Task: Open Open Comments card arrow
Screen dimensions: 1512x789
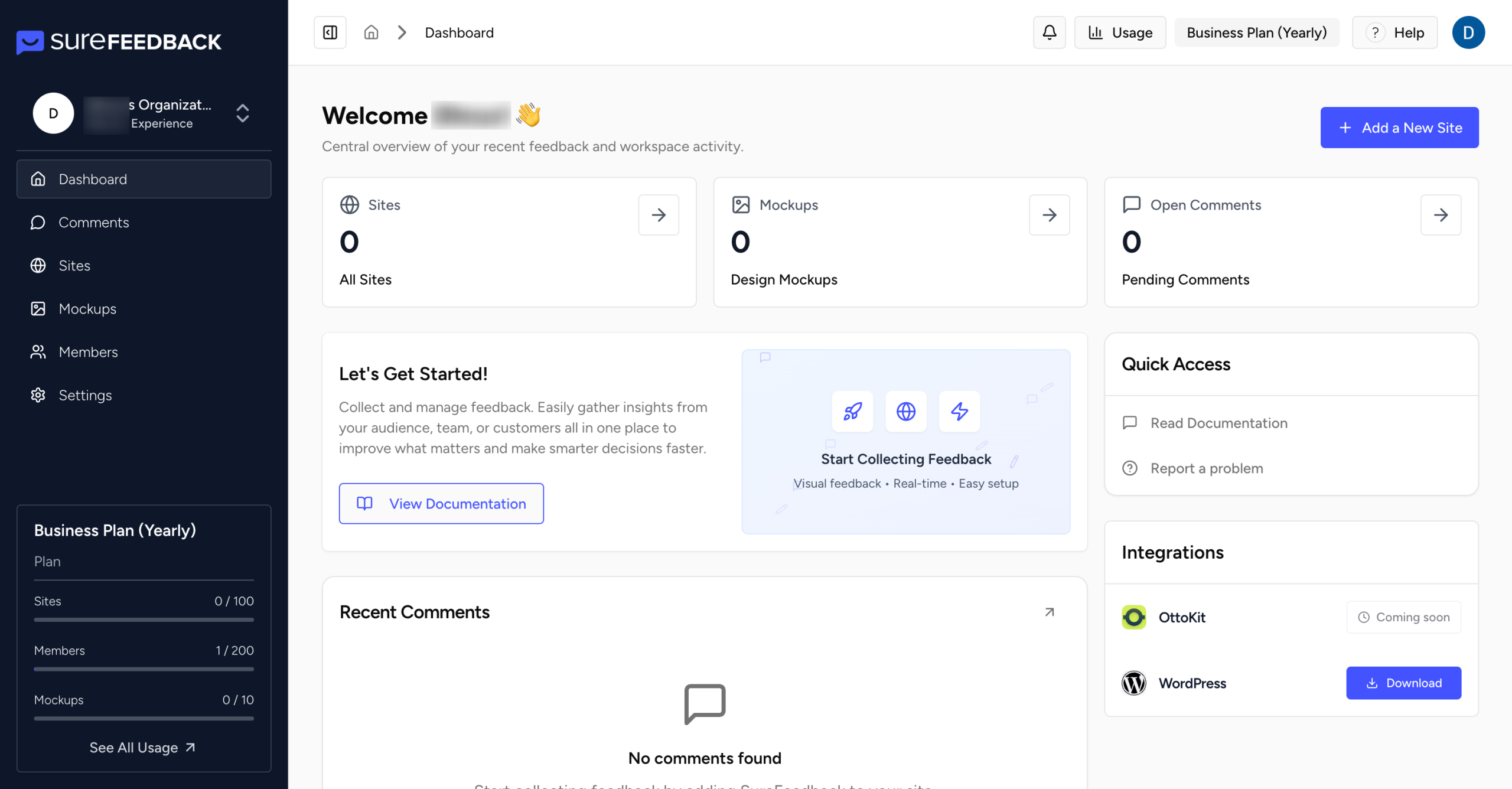Action: pos(1441,215)
